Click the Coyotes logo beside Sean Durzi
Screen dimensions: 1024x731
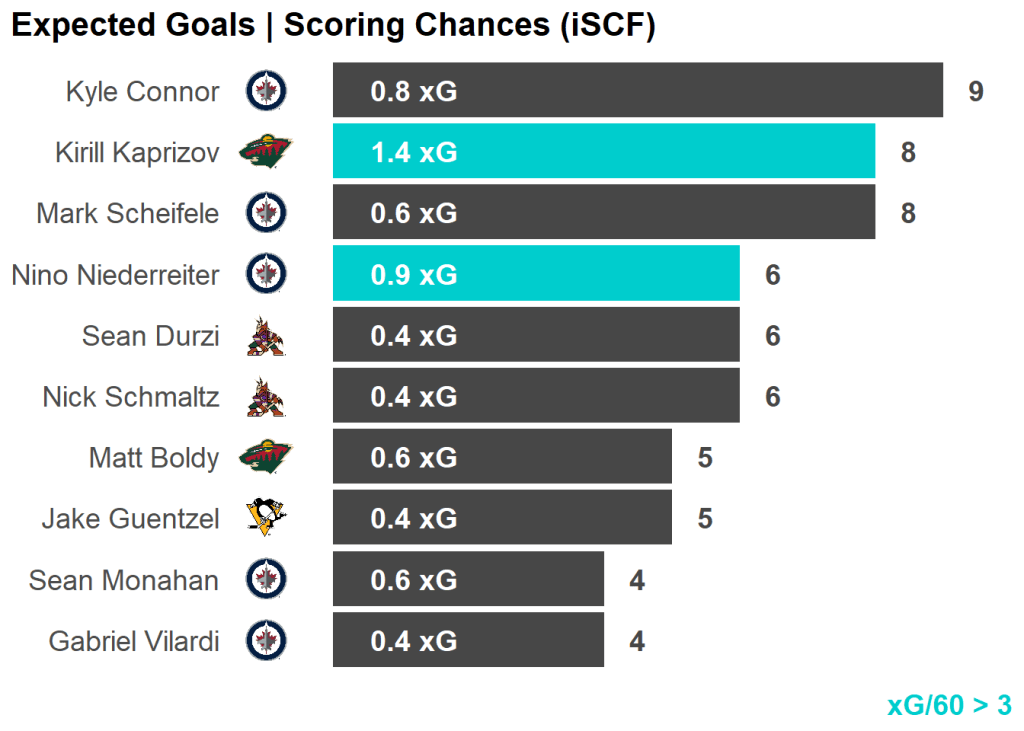click(x=266, y=336)
